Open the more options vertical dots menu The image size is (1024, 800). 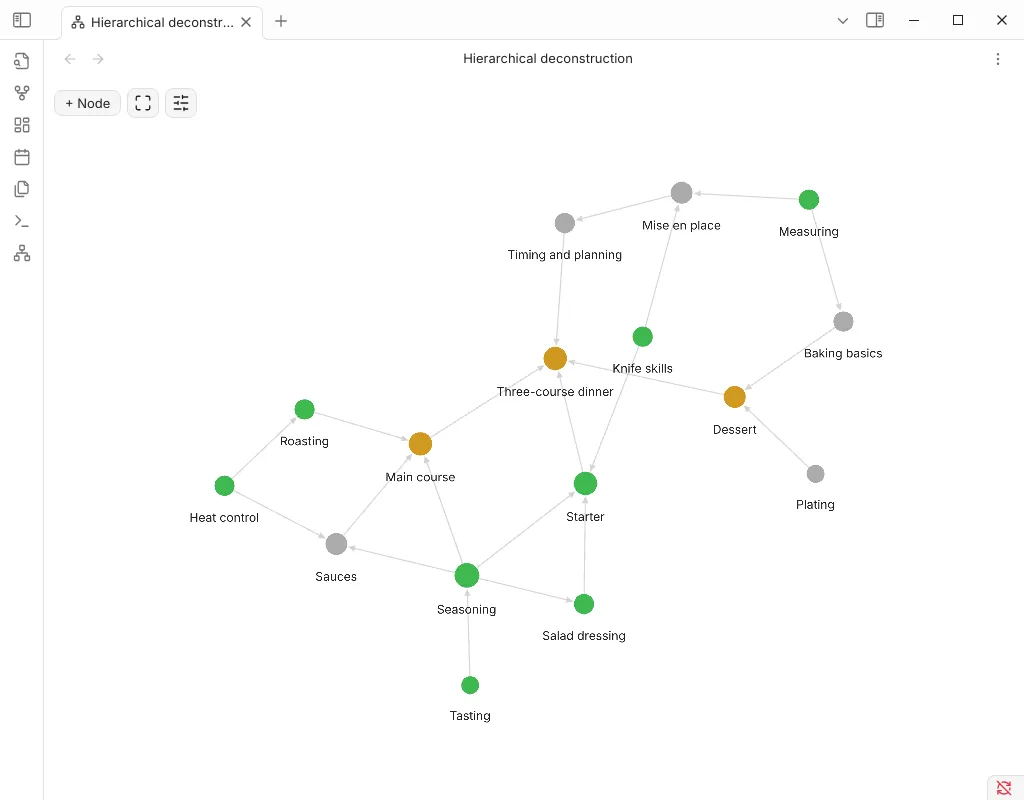pos(997,59)
